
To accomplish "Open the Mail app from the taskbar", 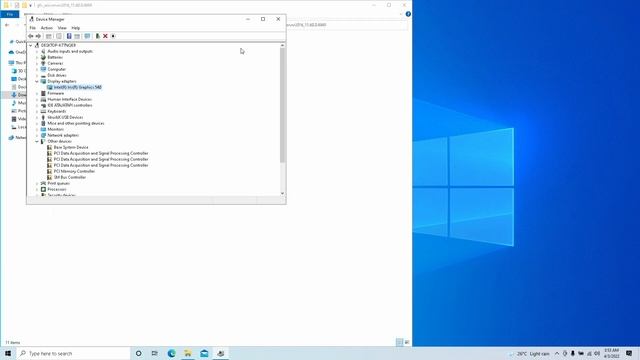I will click(x=204, y=353).
